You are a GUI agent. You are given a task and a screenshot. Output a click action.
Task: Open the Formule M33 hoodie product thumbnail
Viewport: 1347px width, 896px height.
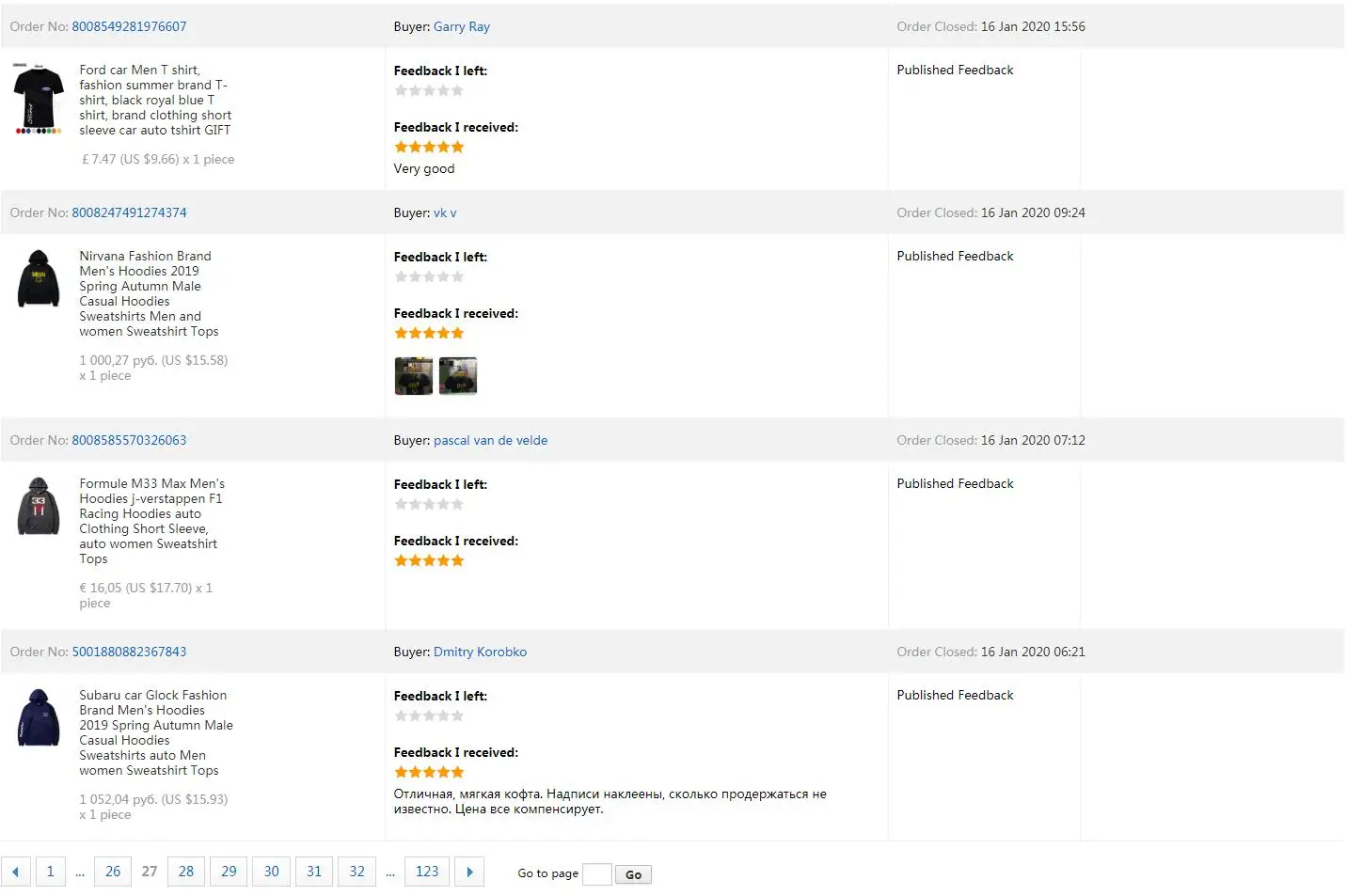click(x=39, y=506)
